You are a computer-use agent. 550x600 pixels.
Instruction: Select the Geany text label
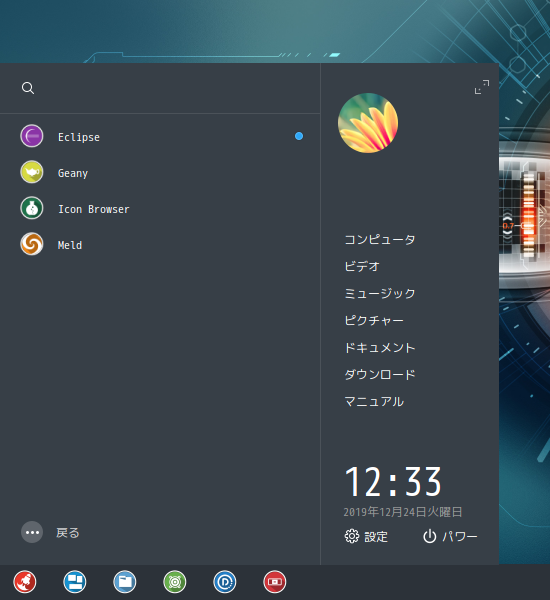click(x=73, y=173)
